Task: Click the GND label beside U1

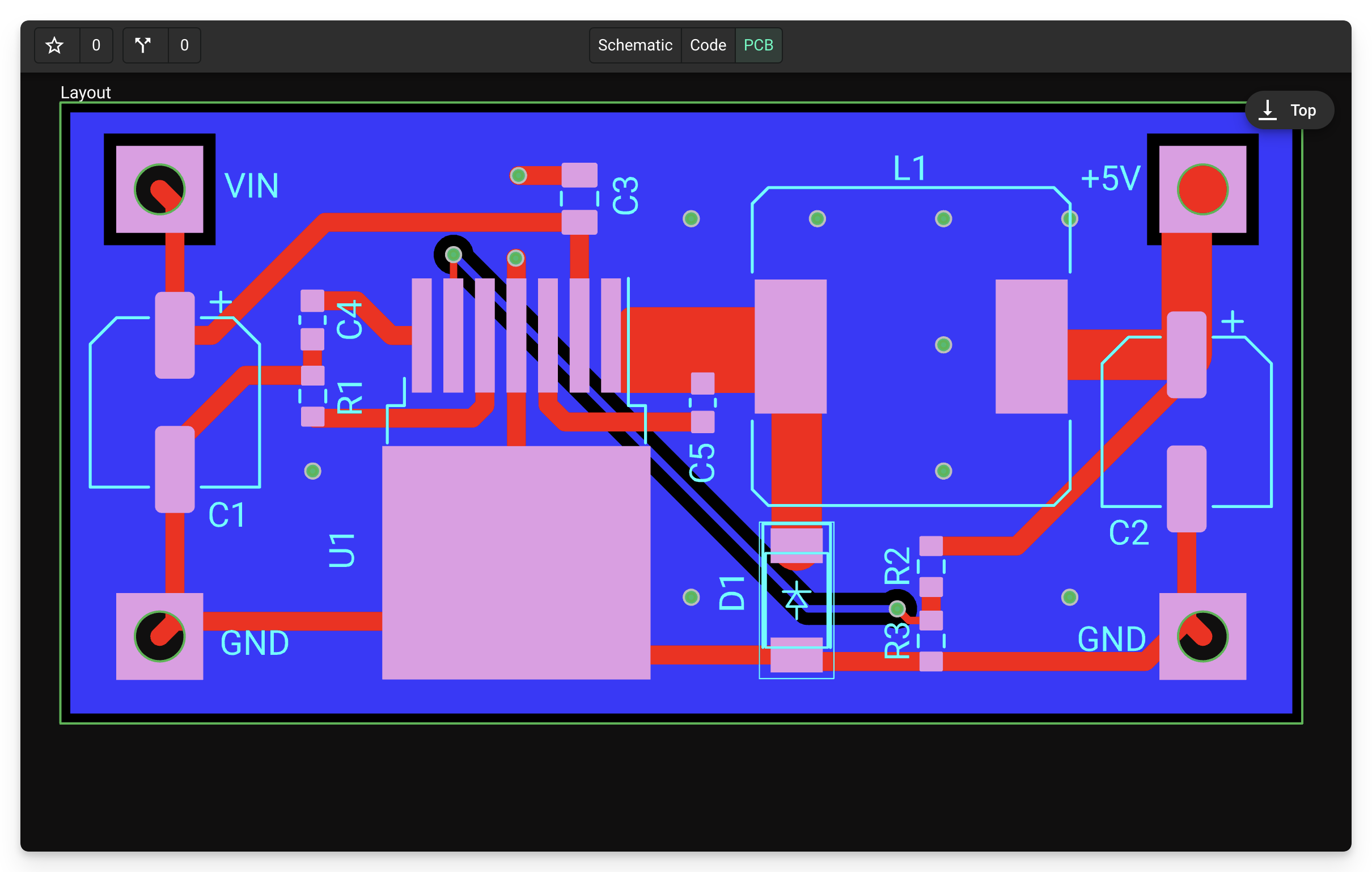Action: [255, 643]
